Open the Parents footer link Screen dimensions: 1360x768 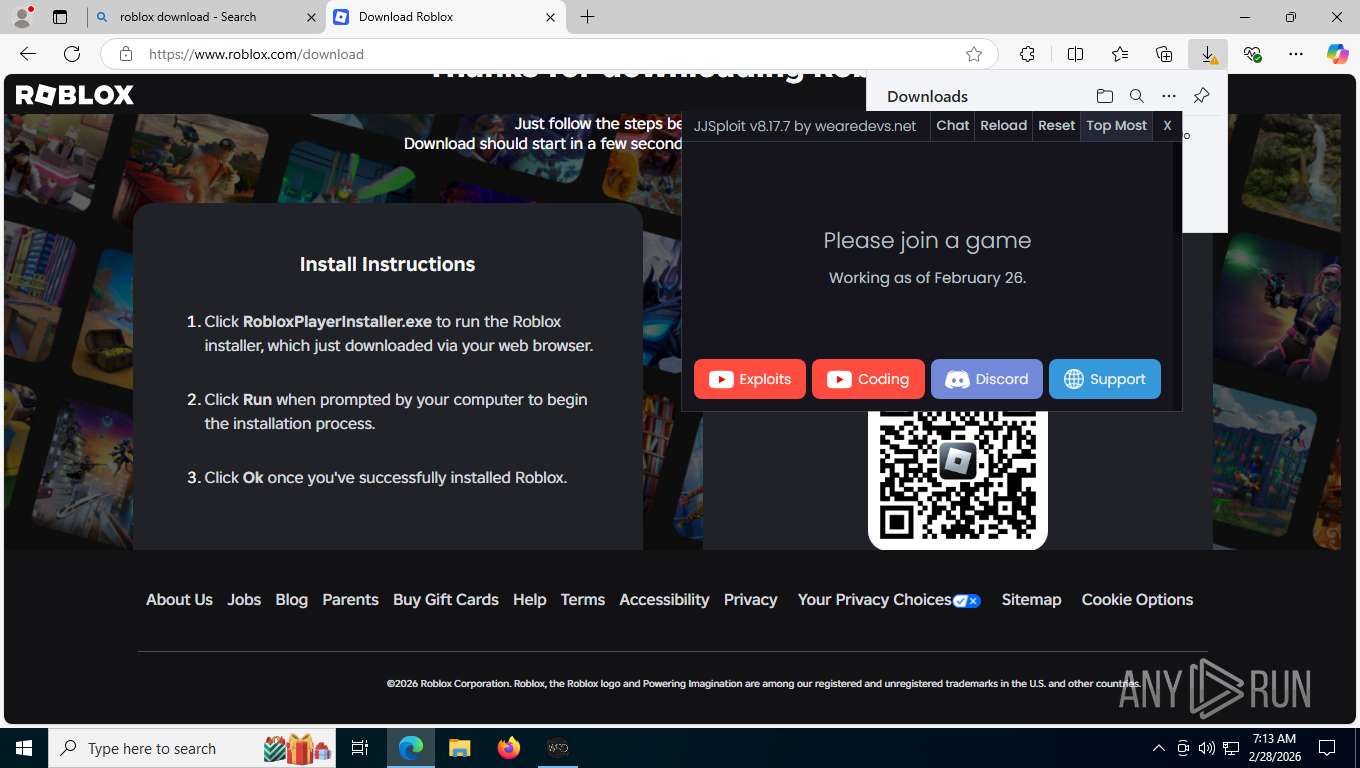pyautogui.click(x=350, y=599)
